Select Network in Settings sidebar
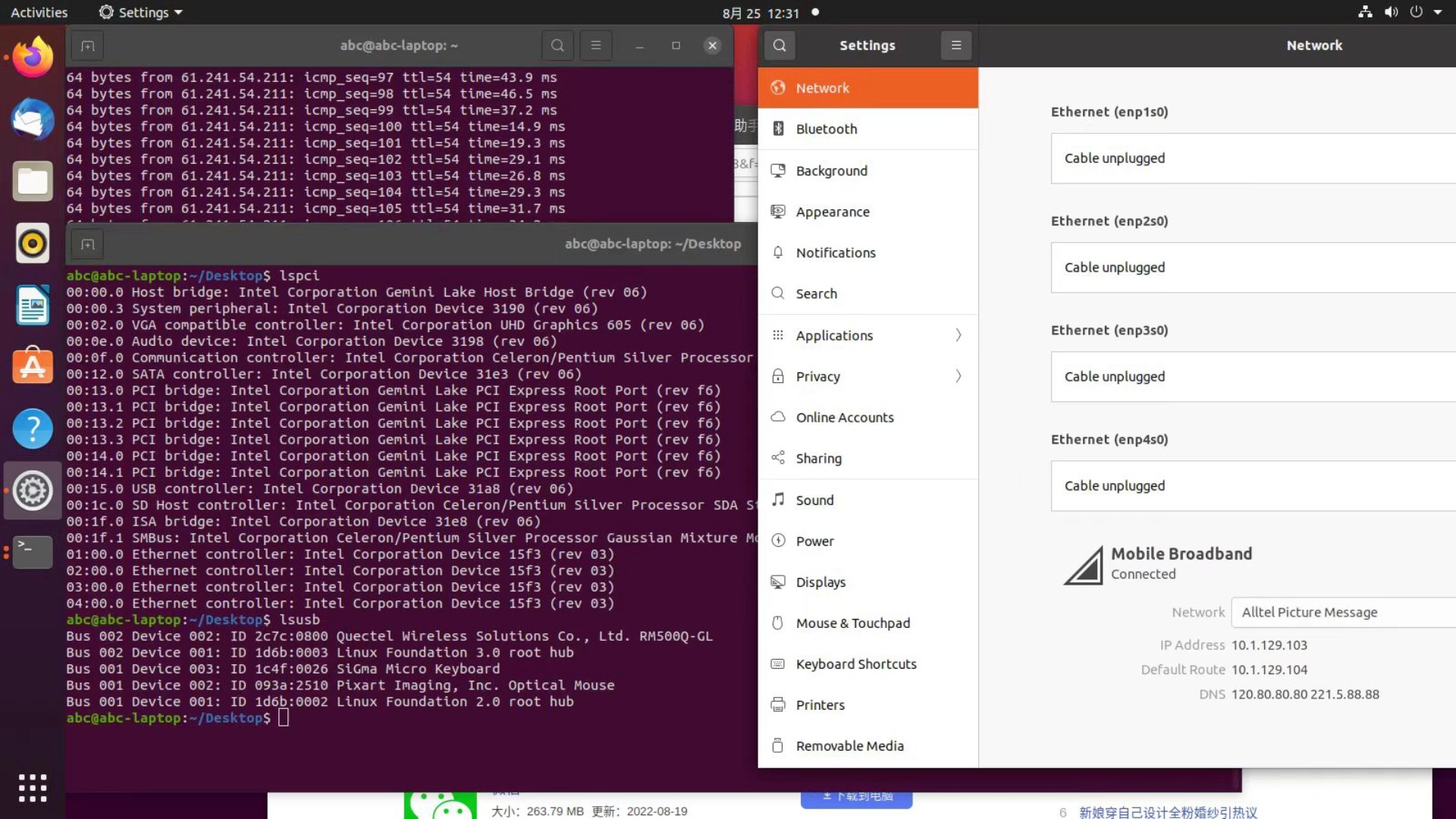Viewport: 1456px width, 819px height. pos(868,88)
